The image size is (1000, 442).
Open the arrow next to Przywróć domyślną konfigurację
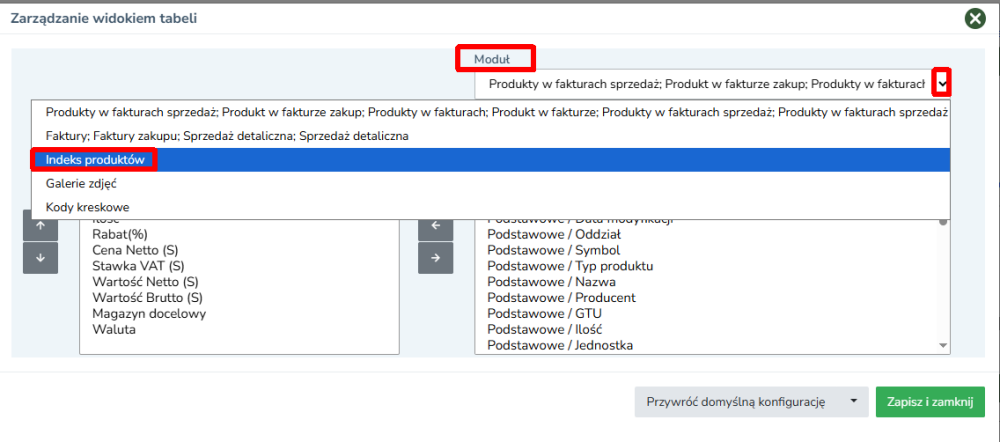pos(854,402)
